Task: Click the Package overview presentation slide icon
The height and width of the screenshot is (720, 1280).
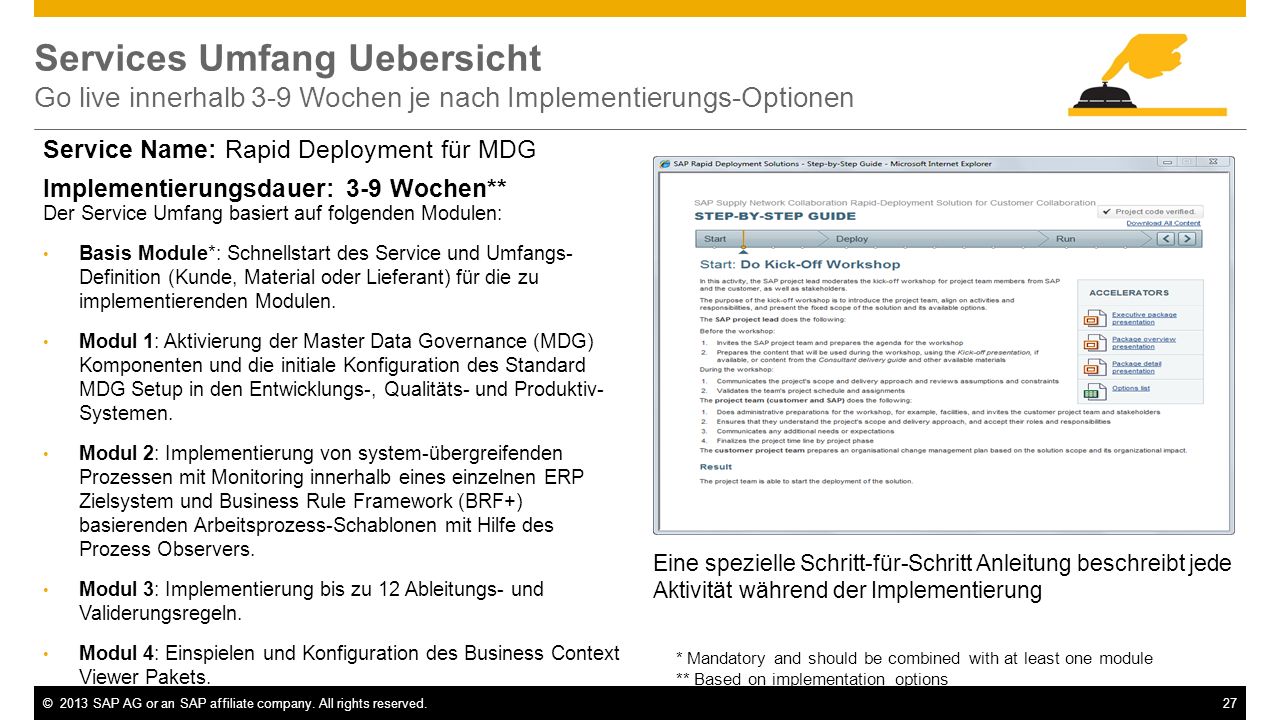Action: (1095, 343)
